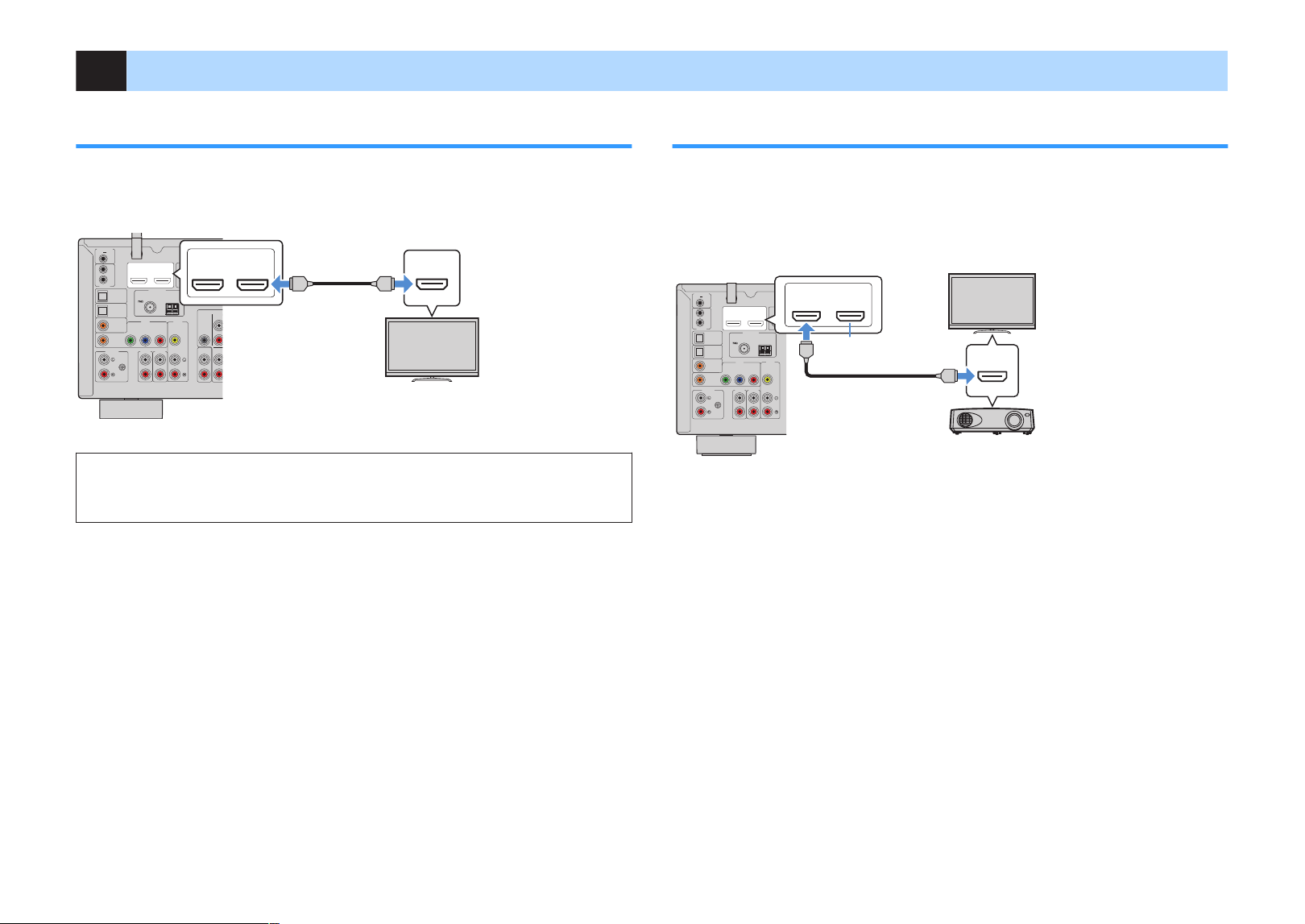Click the HDMI port in the left TV callout
Viewport: 1305px width, 924px height.
click(432, 284)
